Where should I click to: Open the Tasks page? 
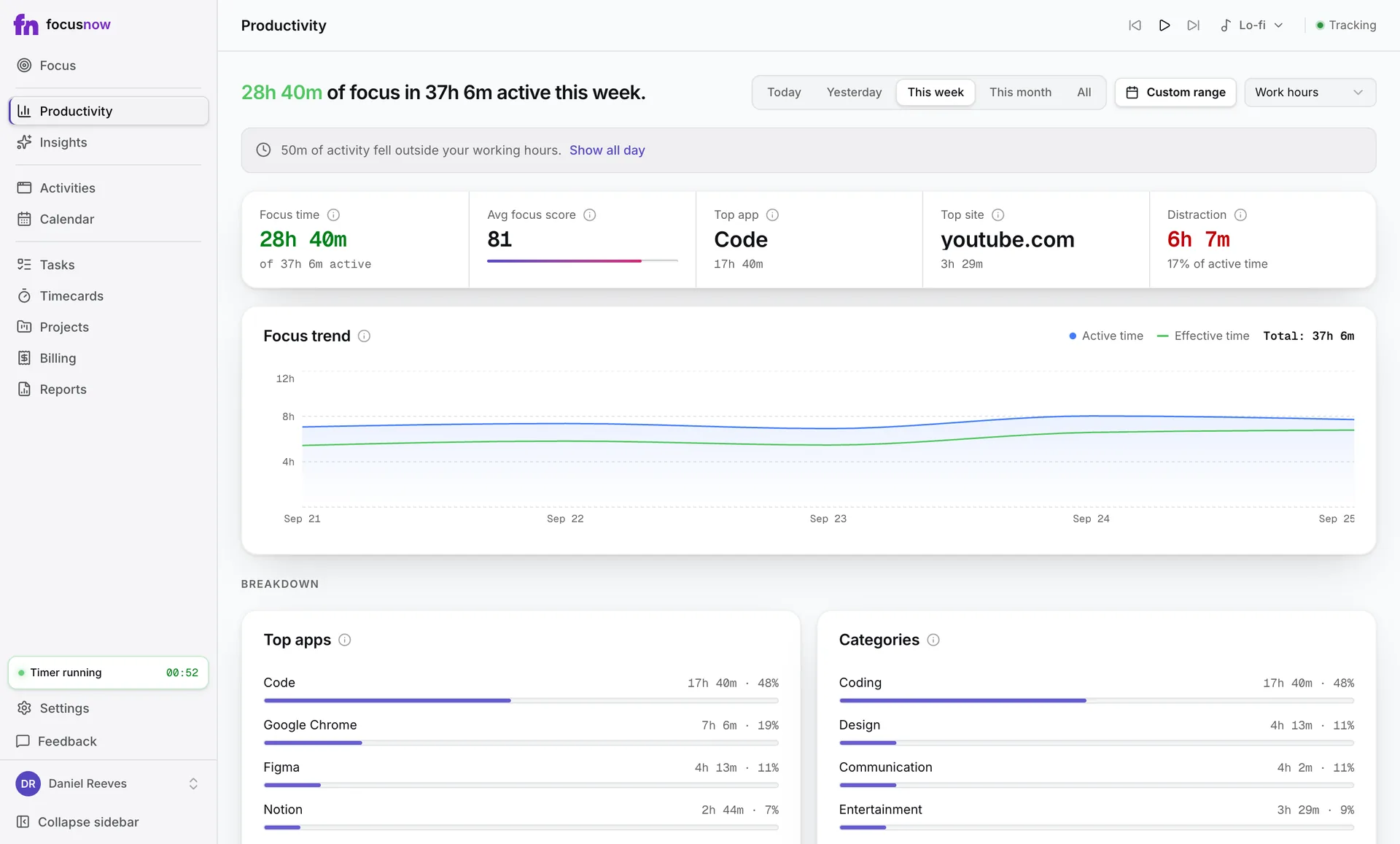(x=109, y=265)
